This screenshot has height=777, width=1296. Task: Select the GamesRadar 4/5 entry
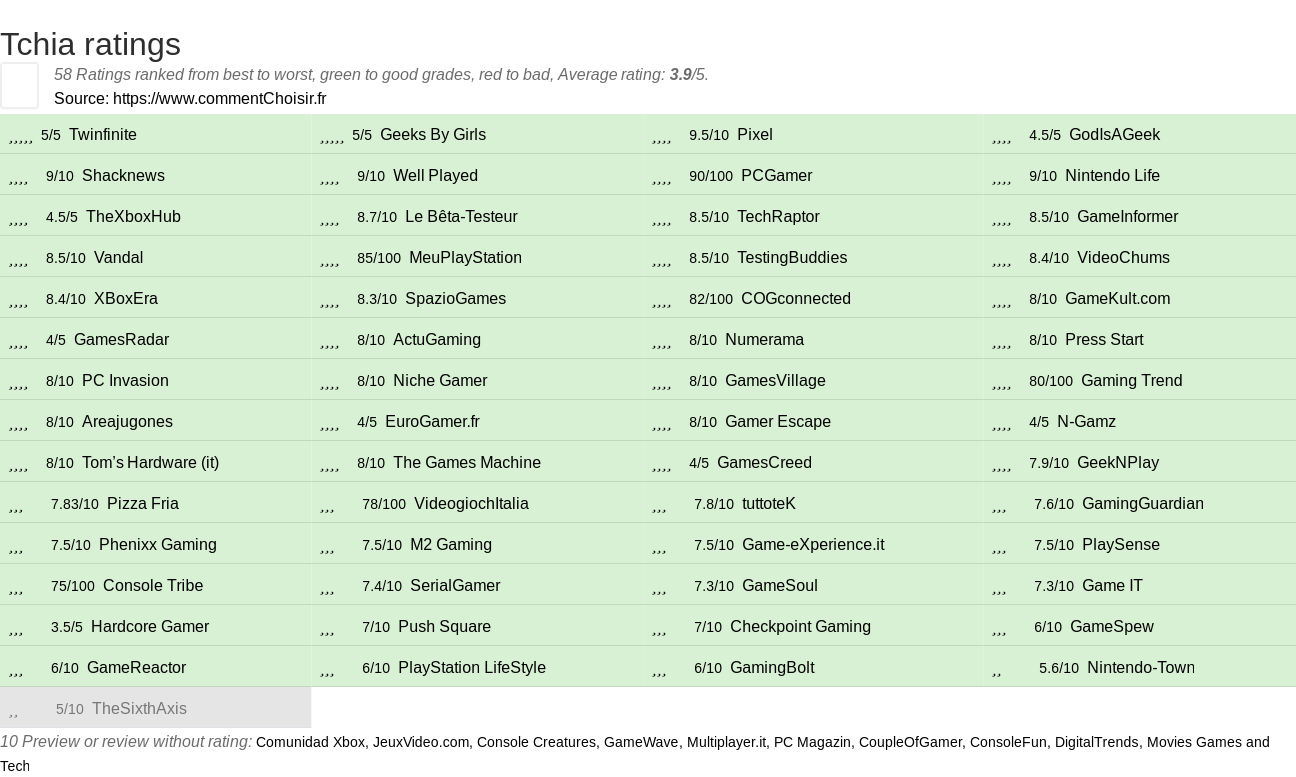pos(155,339)
